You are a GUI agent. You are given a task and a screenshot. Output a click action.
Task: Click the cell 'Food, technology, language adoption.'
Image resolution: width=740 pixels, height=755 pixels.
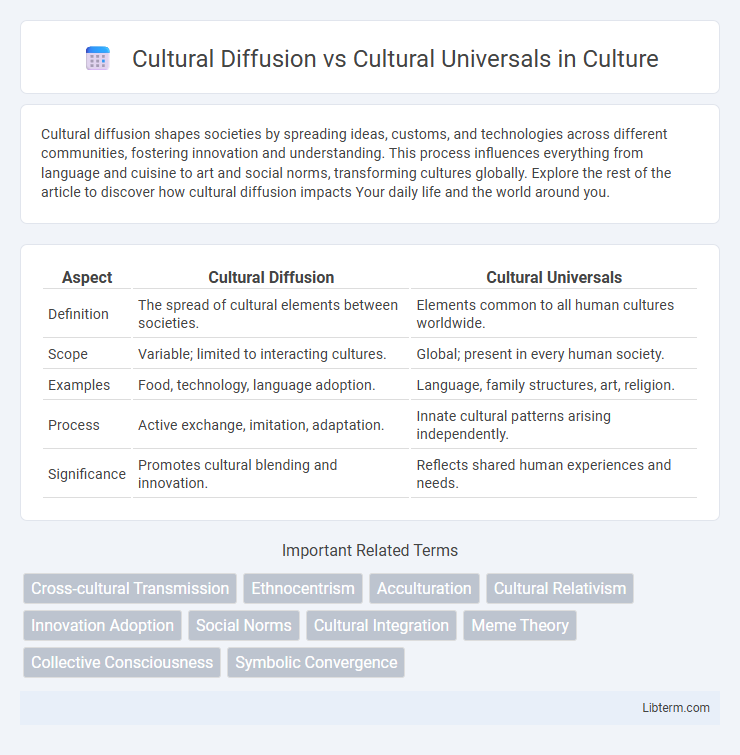[x=271, y=385]
